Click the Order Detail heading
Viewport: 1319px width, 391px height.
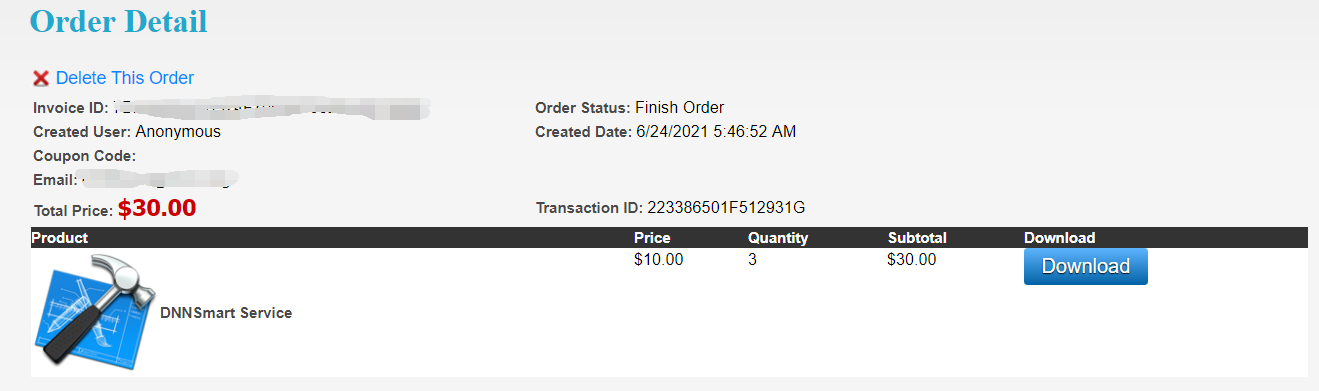119,20
